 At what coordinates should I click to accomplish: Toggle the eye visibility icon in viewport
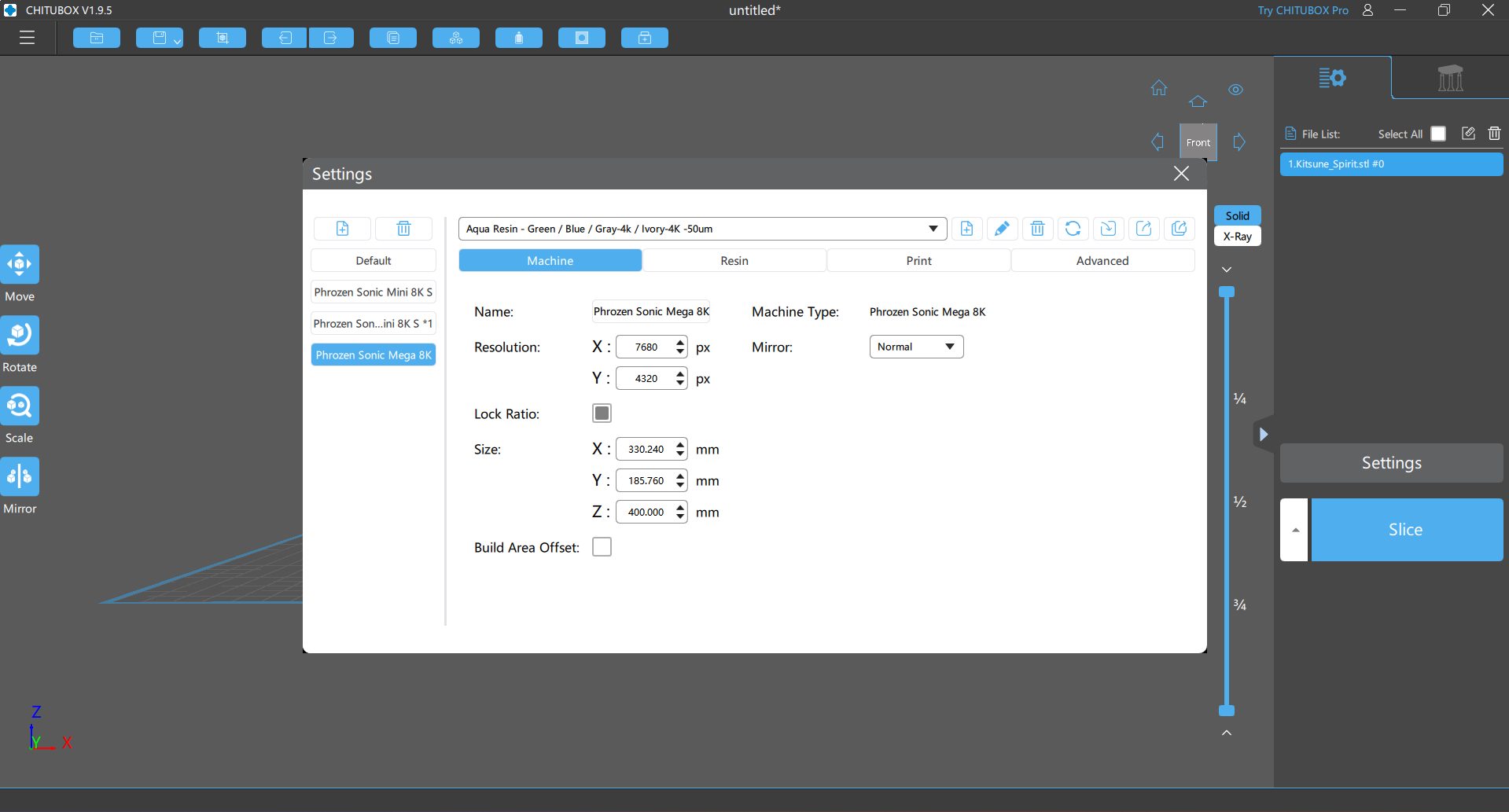click(x=1235, y=90)
